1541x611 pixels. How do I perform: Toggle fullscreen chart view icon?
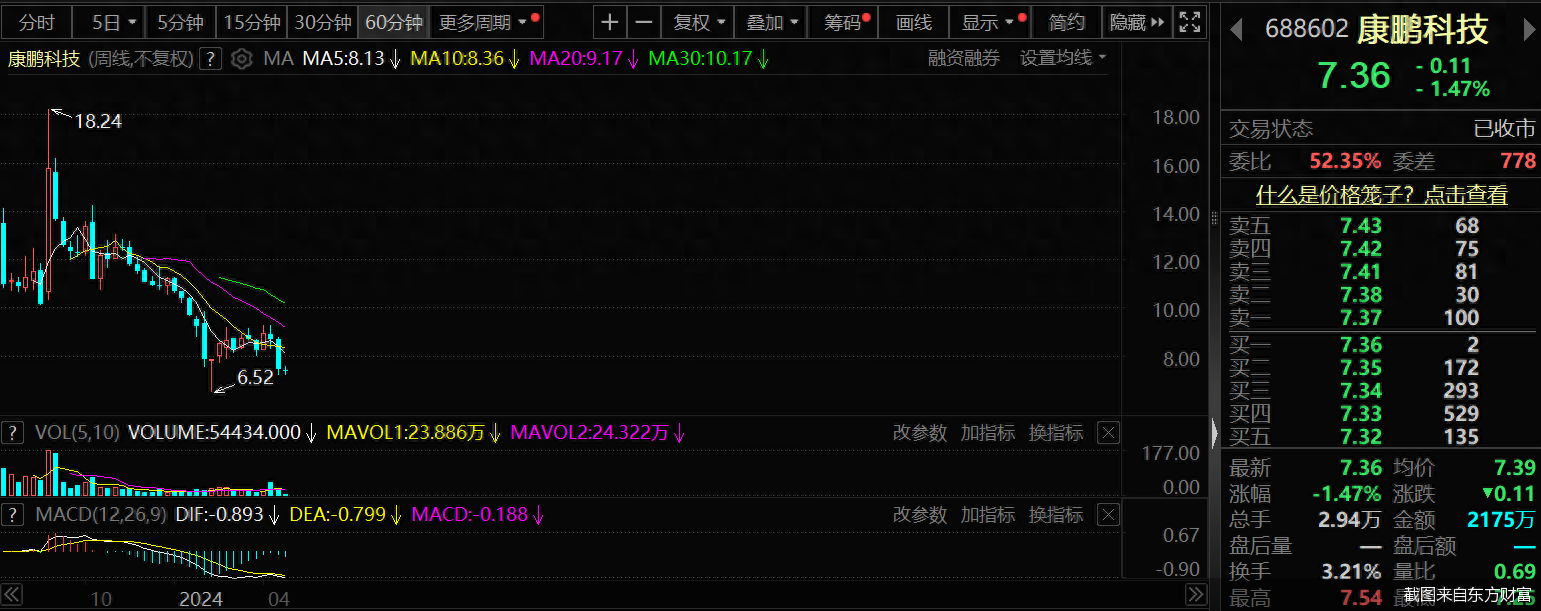[x=1189, y=21]
